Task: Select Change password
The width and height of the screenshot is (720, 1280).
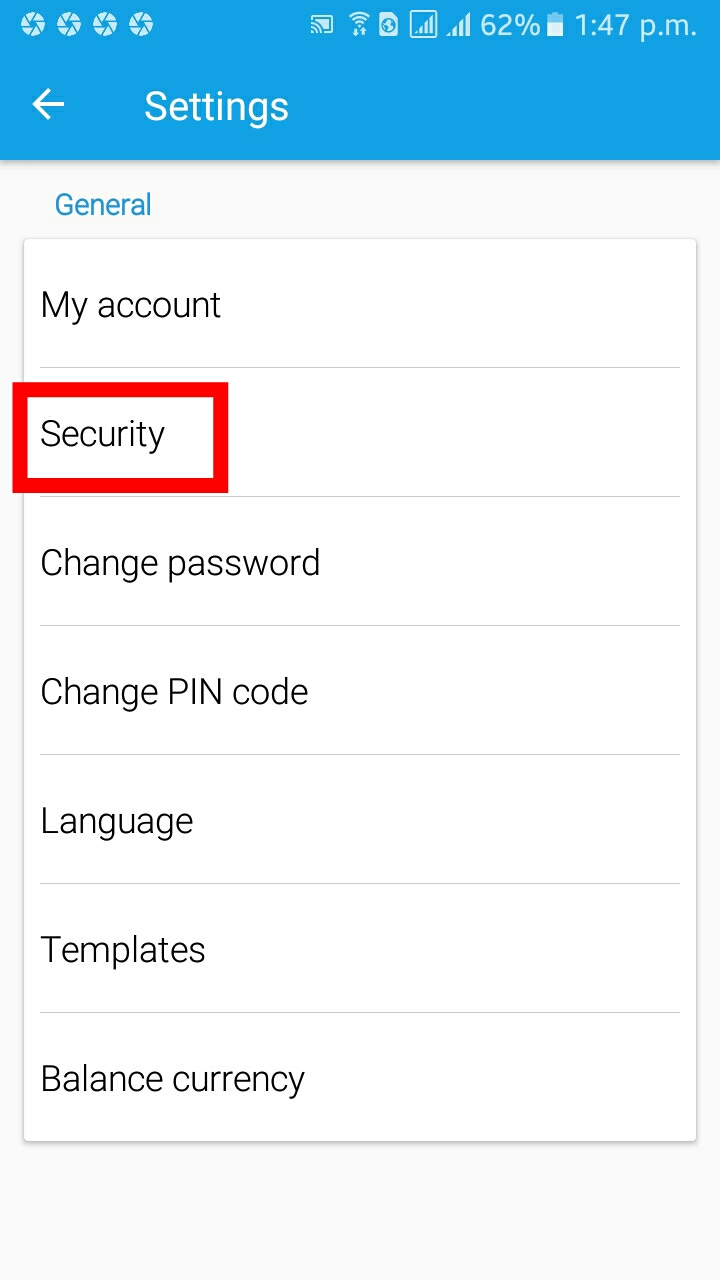Action: coord(180,563)
